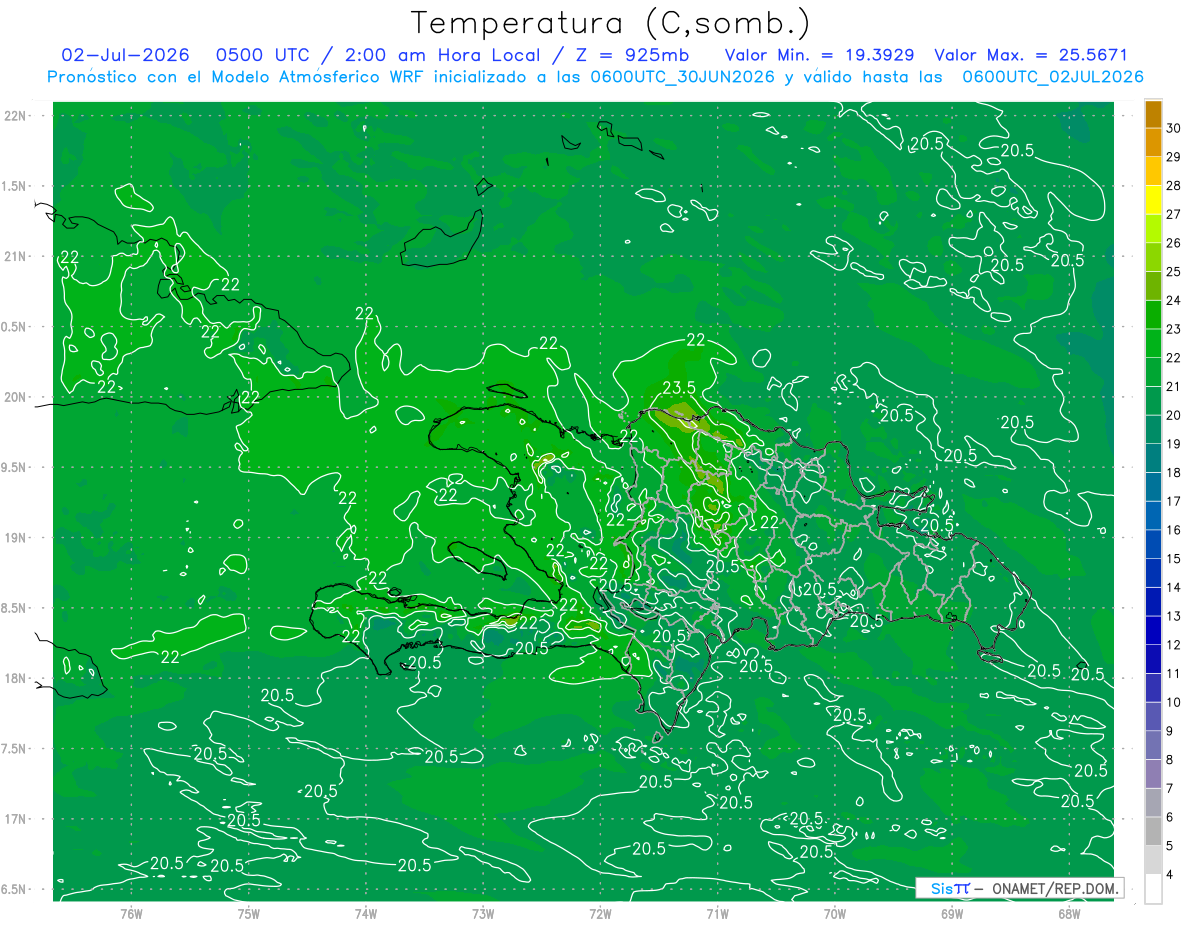Click the brown-orange swatch above 30 on the color scale

point(1153,114)
